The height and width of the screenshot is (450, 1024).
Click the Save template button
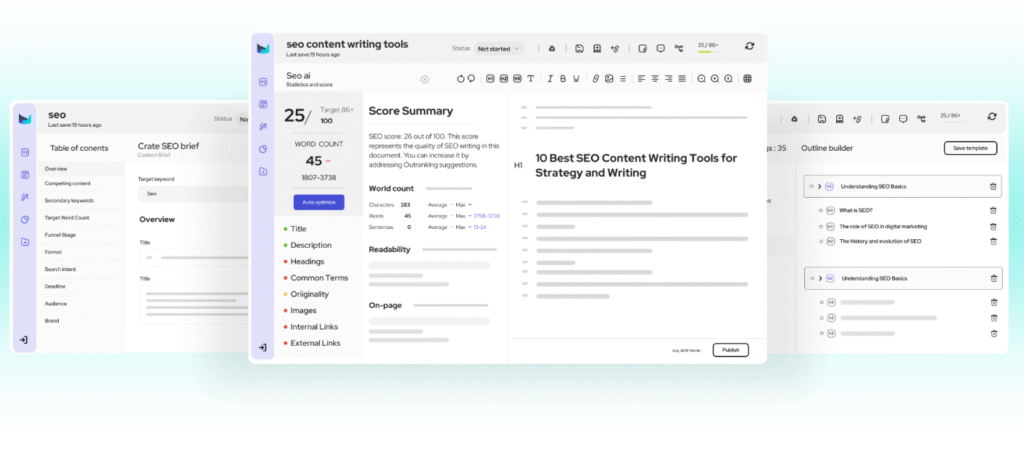tap(970, 148)
